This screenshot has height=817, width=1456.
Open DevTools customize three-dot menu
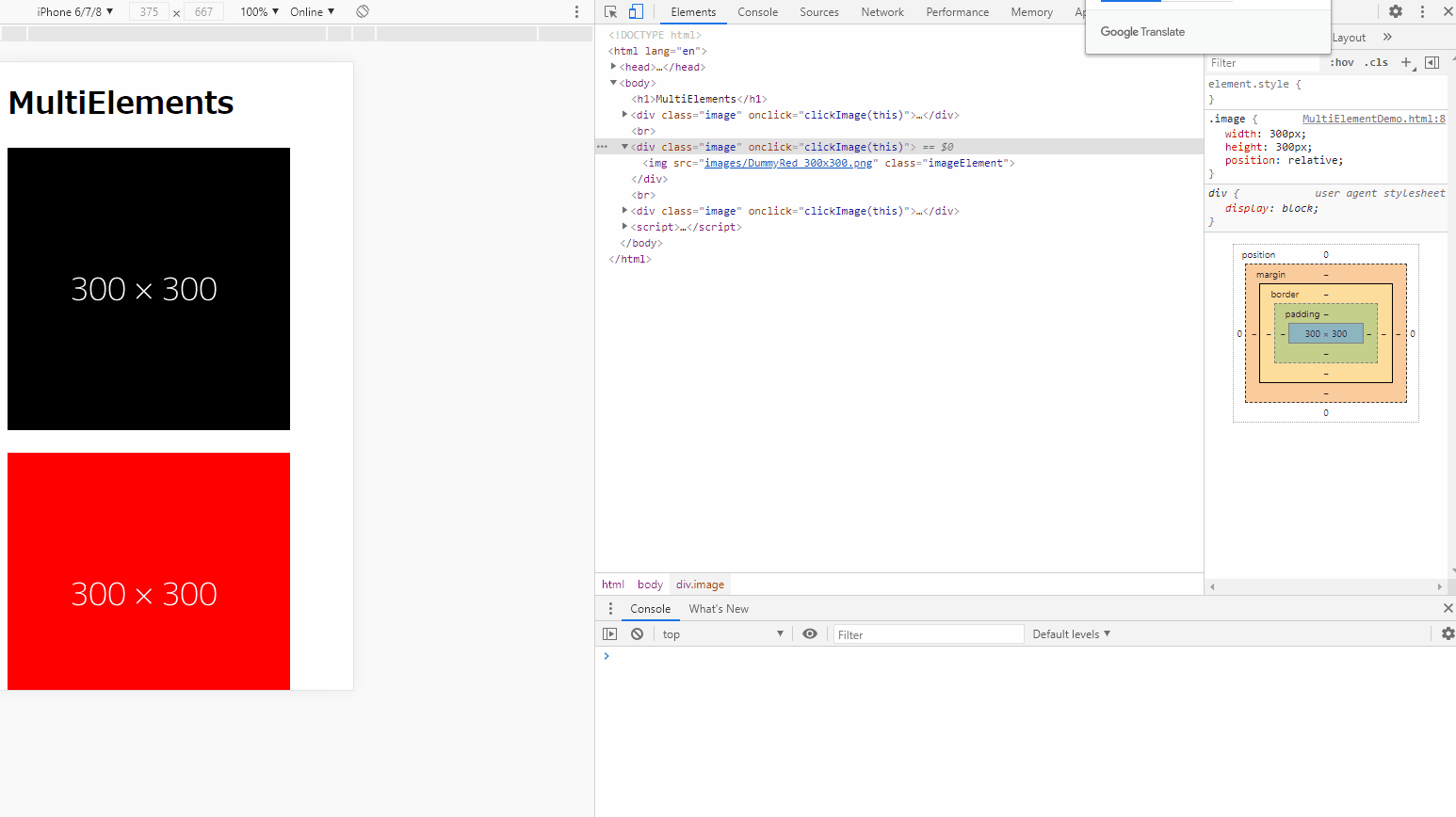pos(1422,11)
